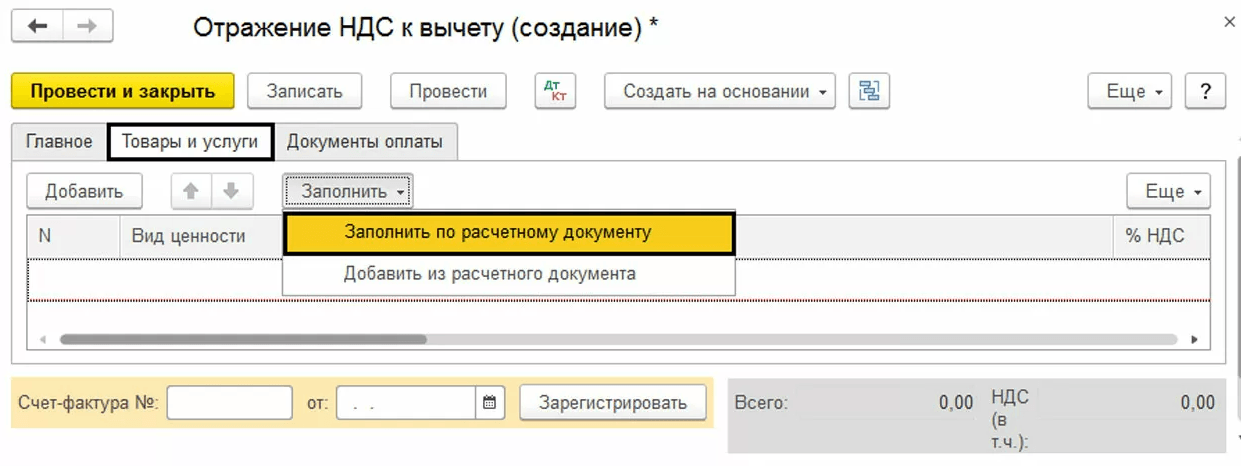Move row down with the arrow
1241x466 pixels.
coord(232,191)
